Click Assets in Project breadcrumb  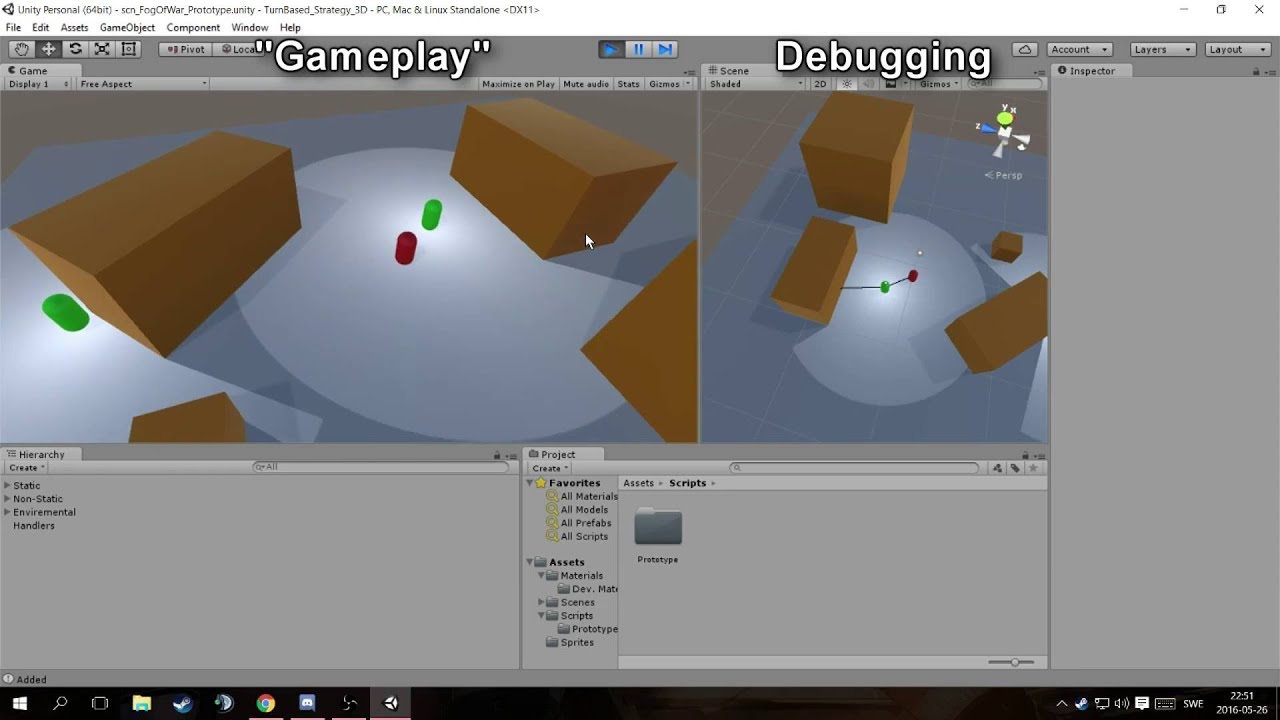click(x=638, y=483)
